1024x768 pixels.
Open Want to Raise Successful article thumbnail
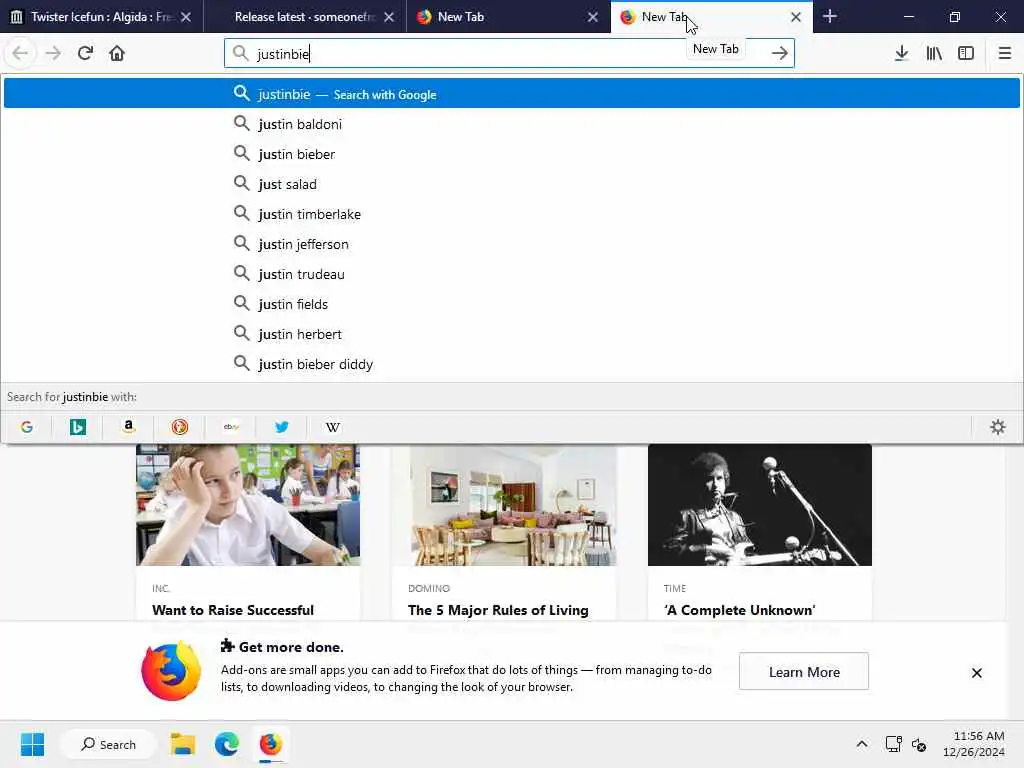click(248, 505)
